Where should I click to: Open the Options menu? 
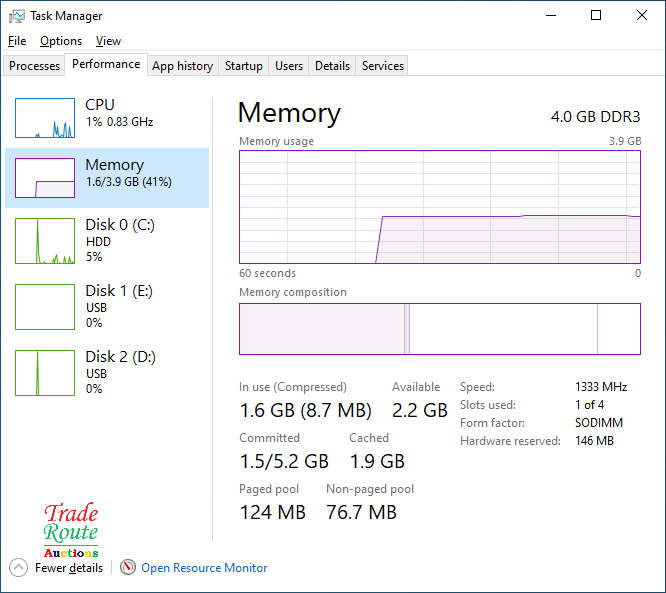pyautogui.click(x=61, y=41)
